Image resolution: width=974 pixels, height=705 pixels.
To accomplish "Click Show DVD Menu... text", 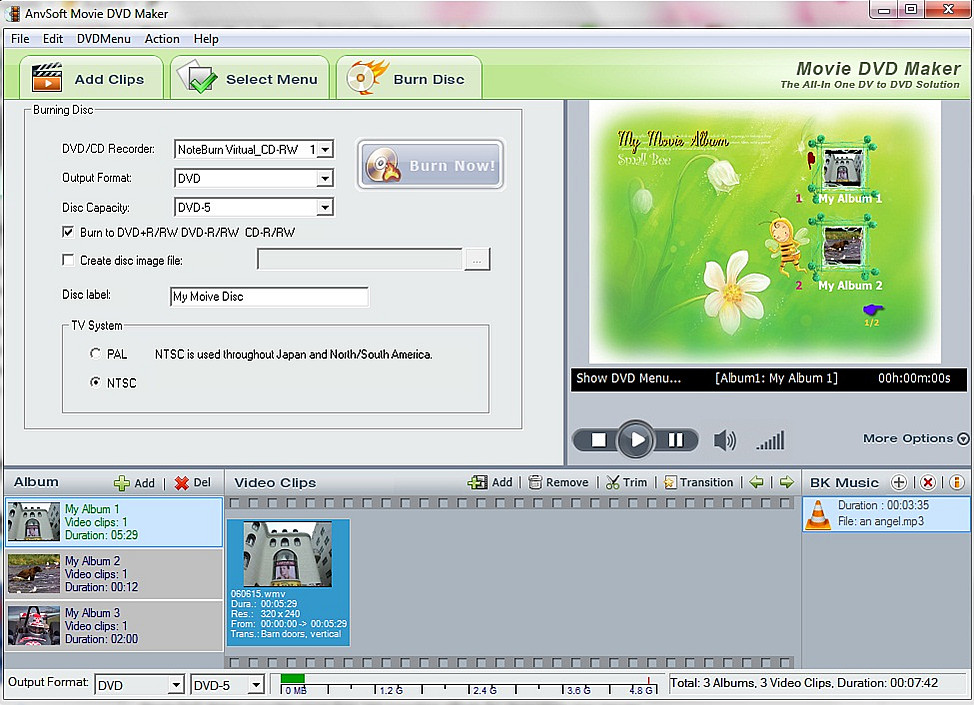I will click(628, 378).
